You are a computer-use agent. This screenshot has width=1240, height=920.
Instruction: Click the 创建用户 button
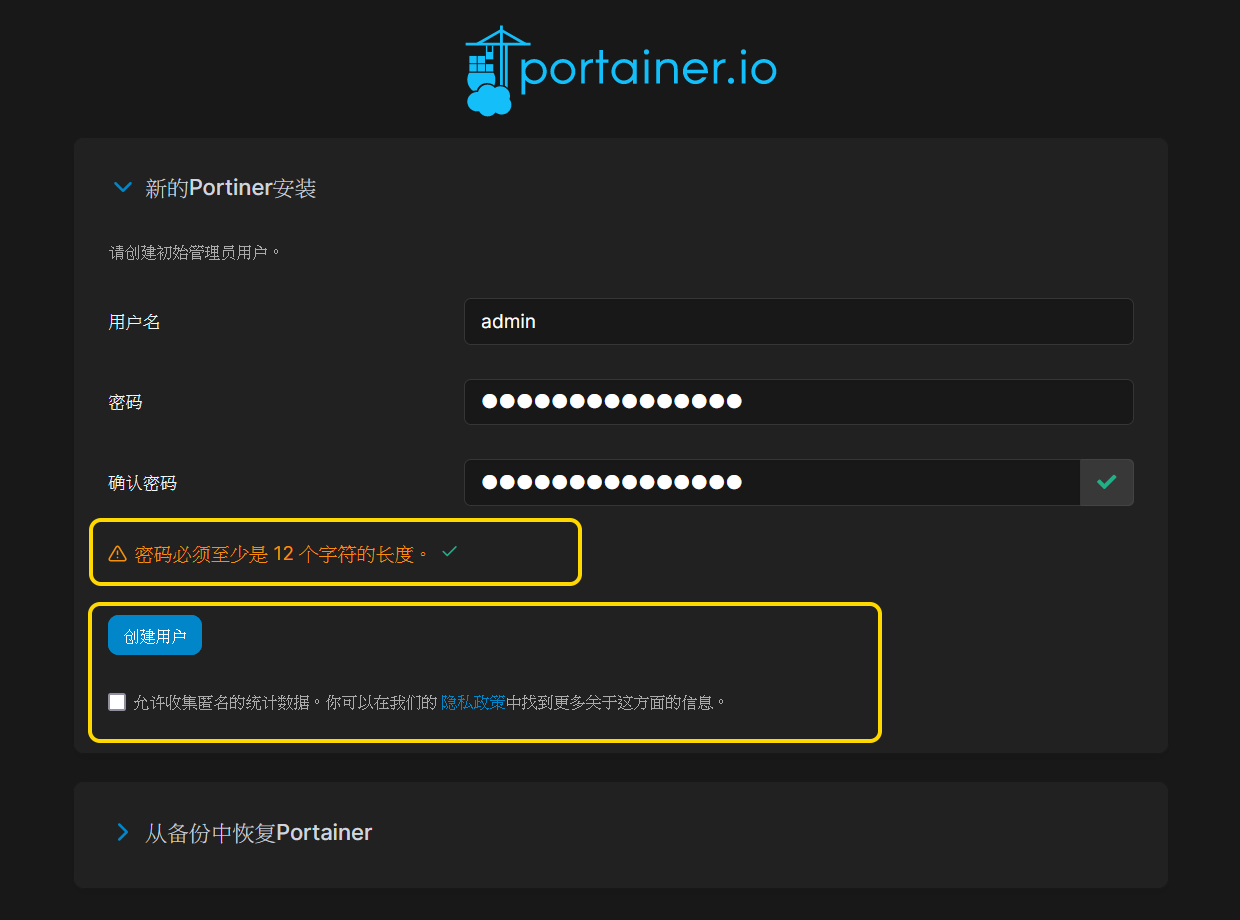[x=155, y=636]
